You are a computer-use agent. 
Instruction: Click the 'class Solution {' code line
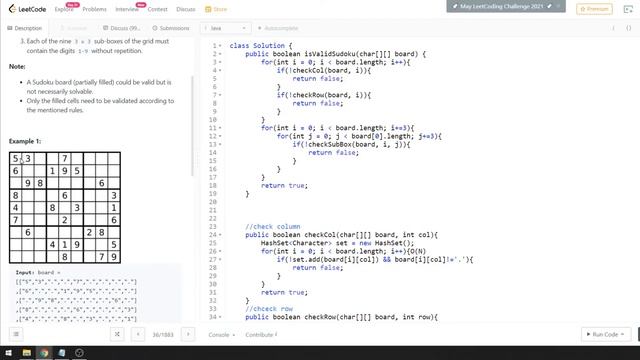[x=261, y=46]
